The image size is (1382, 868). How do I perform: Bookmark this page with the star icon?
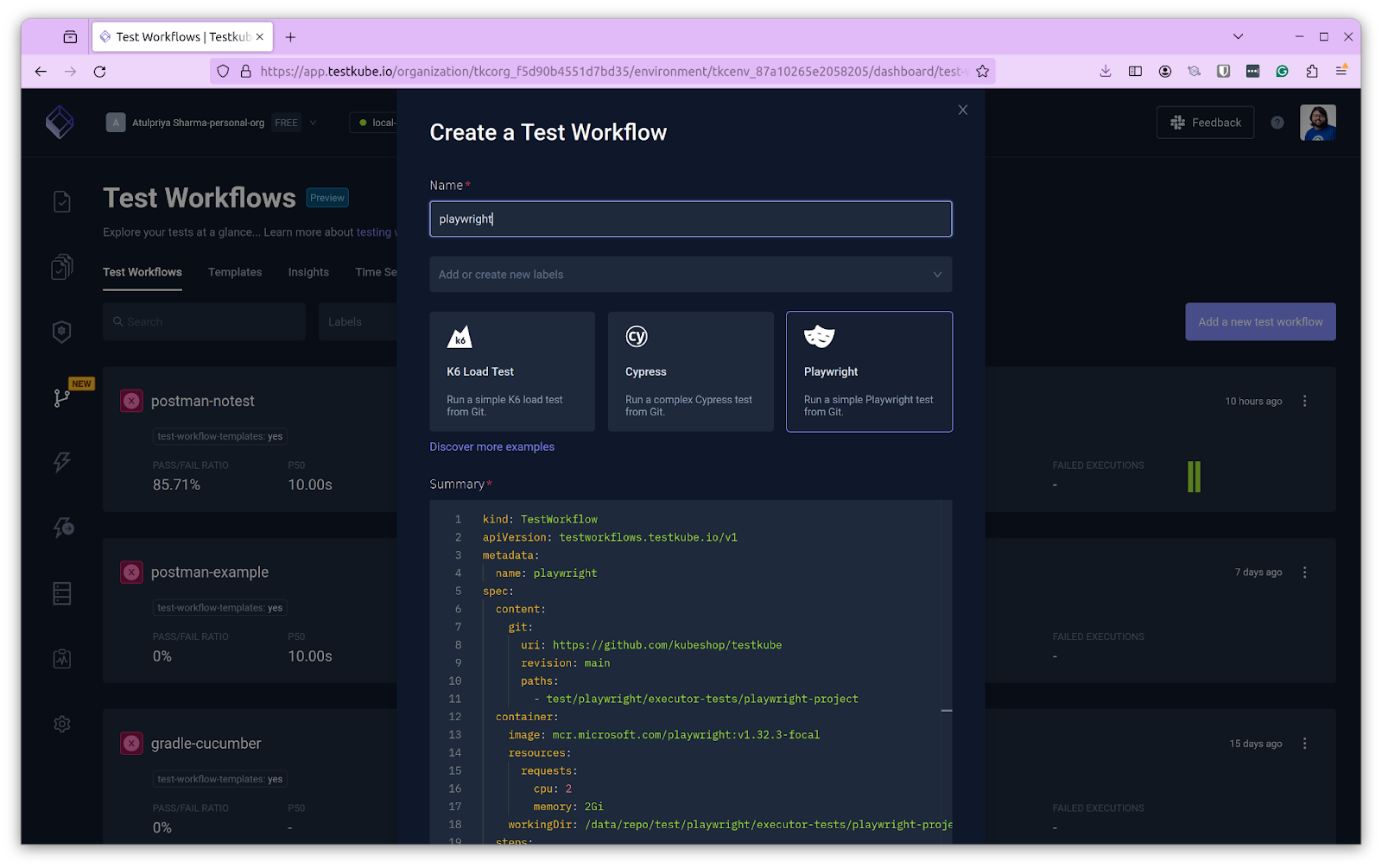click(x=982, y=72)
